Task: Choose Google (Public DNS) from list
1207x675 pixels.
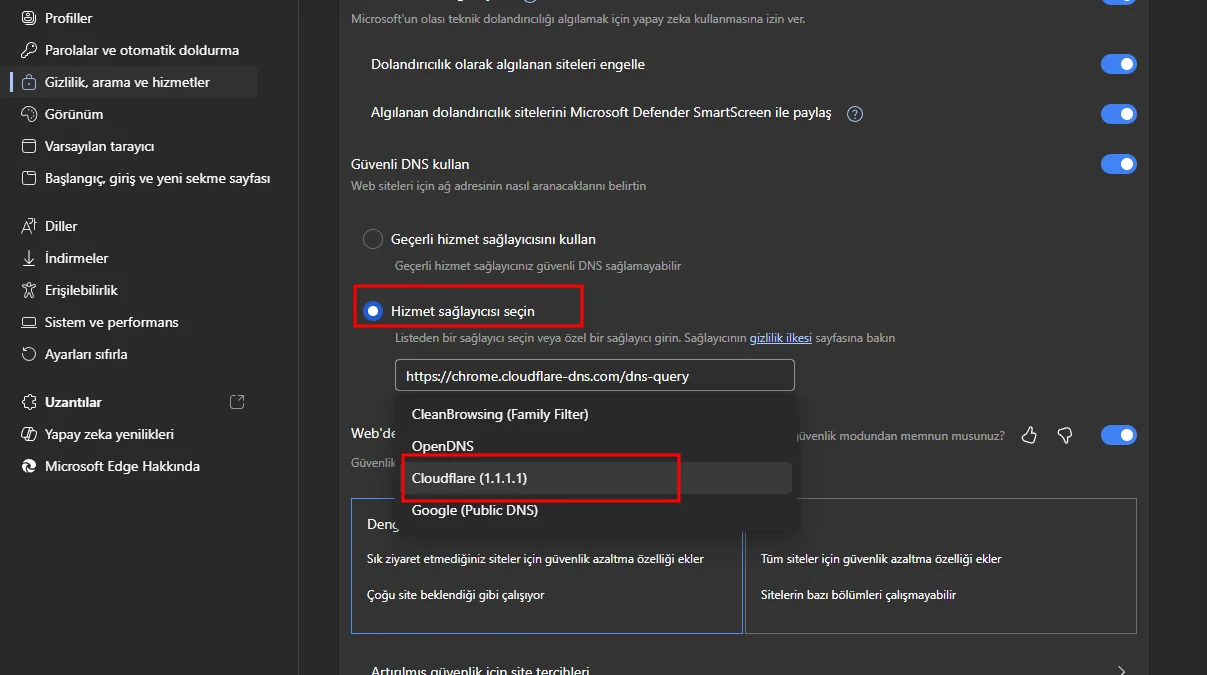Action: (x=597, y=510)
